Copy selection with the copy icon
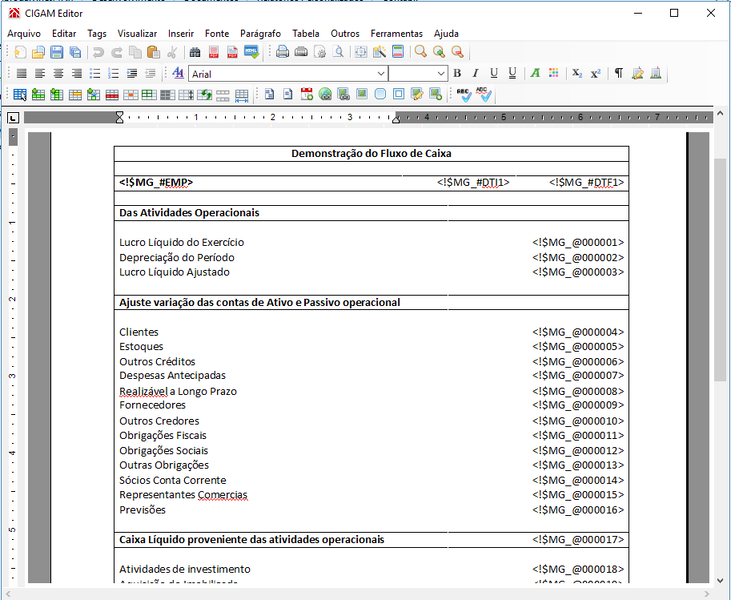Viewport: 731px width, 600px height. (x=135, y=52)
